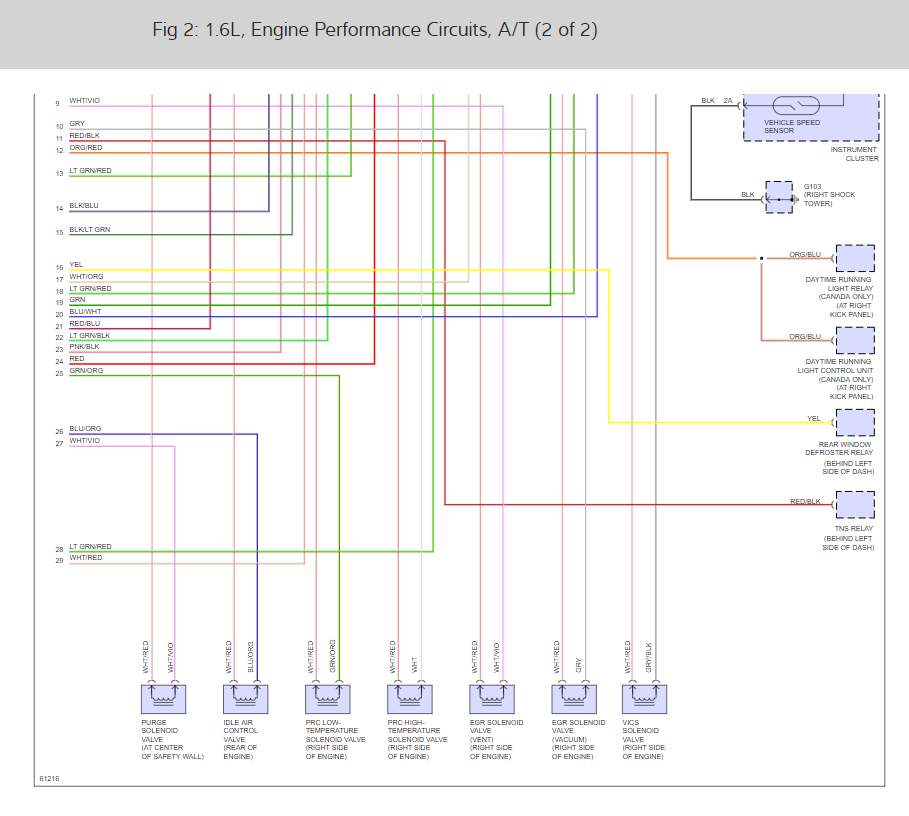The width and height of the screenshot is (909, 816).
Task: Select the WHT/VIO label at pin 9
Action: click(85, 101)
